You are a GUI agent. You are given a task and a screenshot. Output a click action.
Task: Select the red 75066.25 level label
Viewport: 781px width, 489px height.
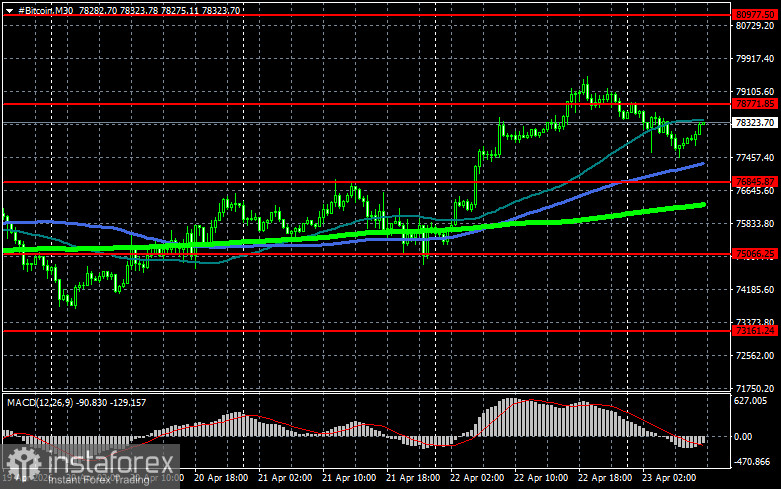[x=755, y=254]
